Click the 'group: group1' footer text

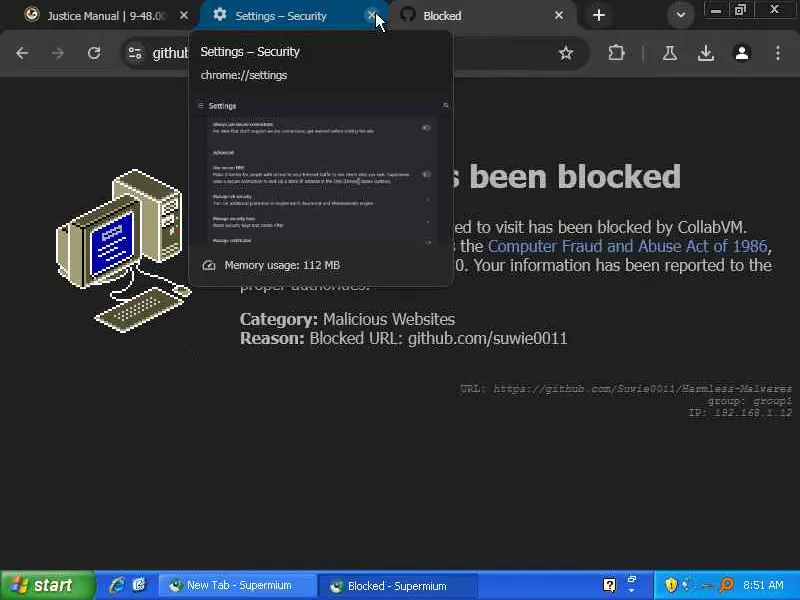(x=749, y=401)
